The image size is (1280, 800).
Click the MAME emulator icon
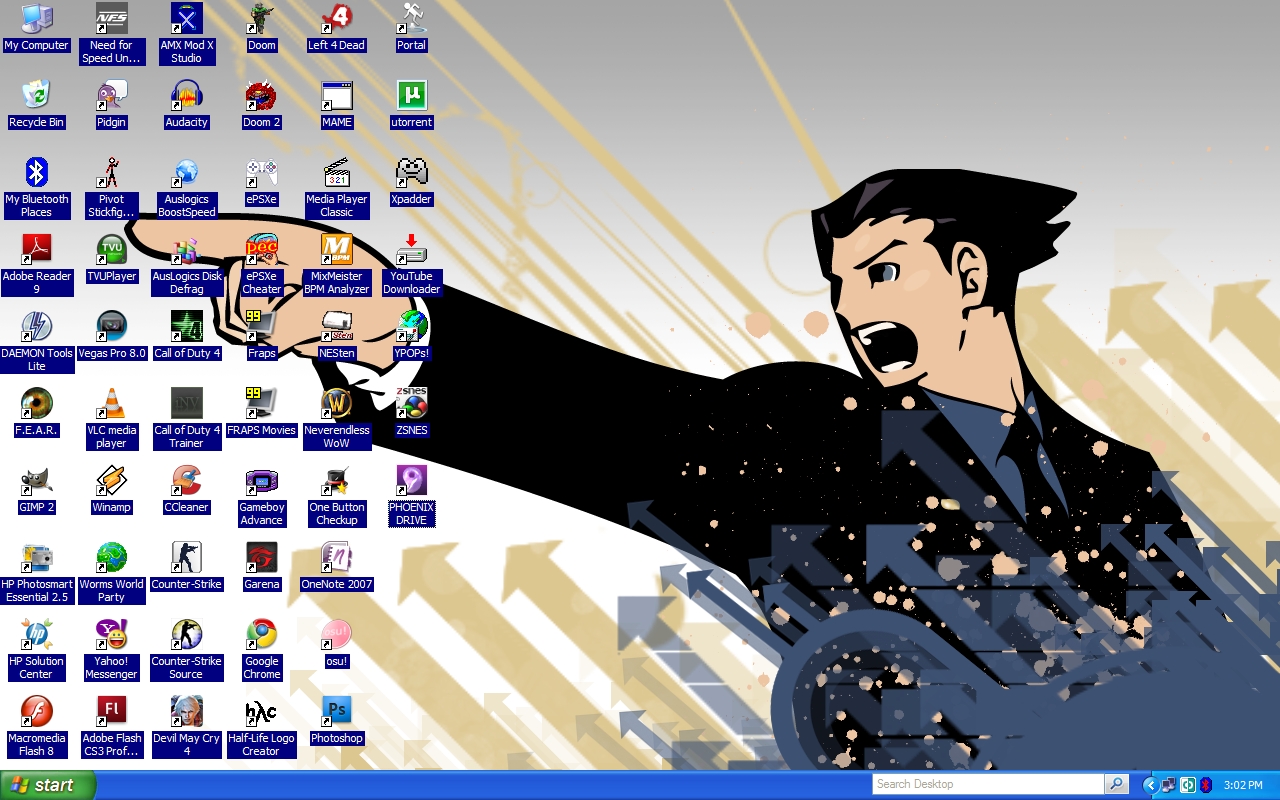[x=337, y=95]
